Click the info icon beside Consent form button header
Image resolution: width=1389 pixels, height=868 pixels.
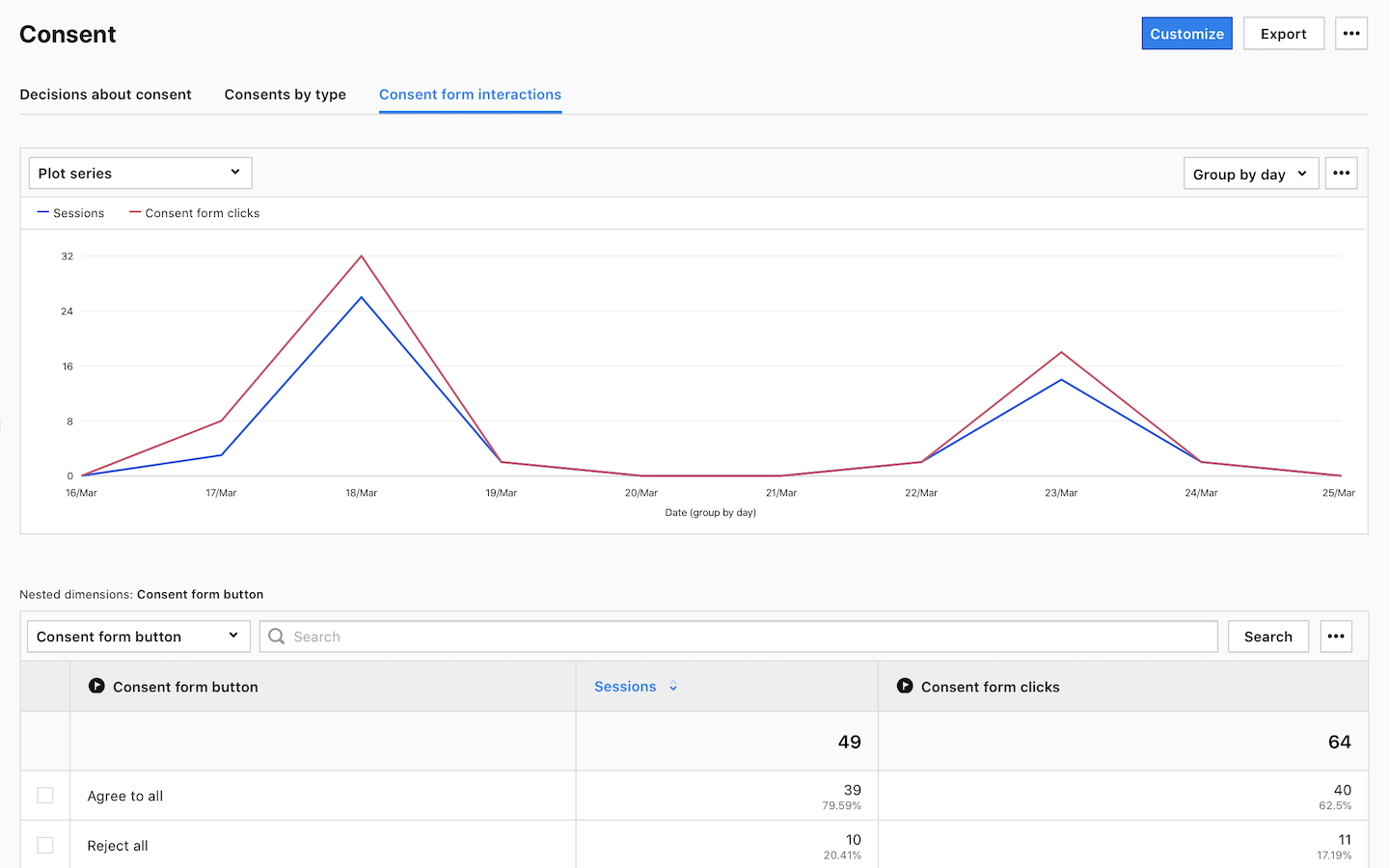[x=96, y=686]
